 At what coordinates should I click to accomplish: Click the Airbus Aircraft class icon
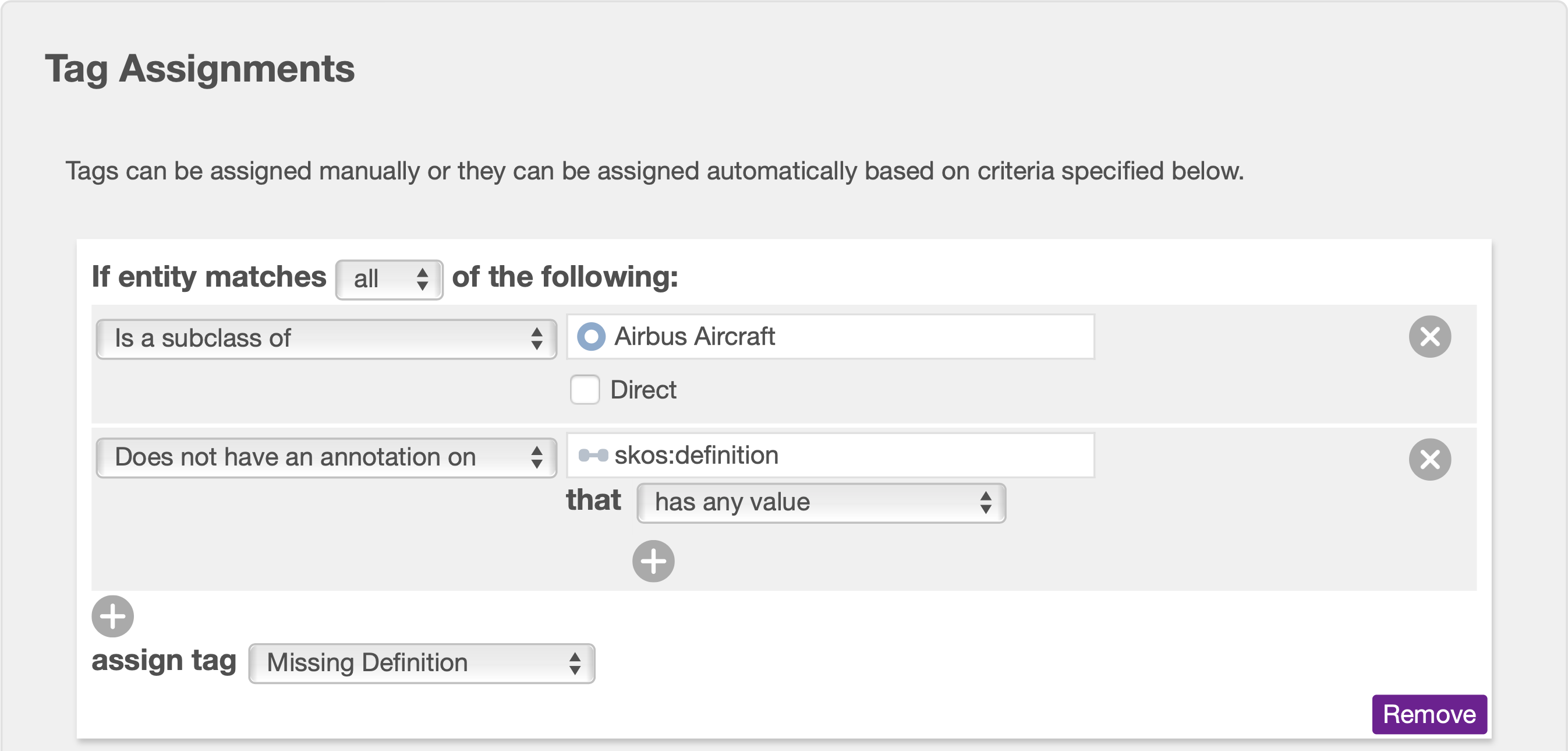(x=591, y=337)
